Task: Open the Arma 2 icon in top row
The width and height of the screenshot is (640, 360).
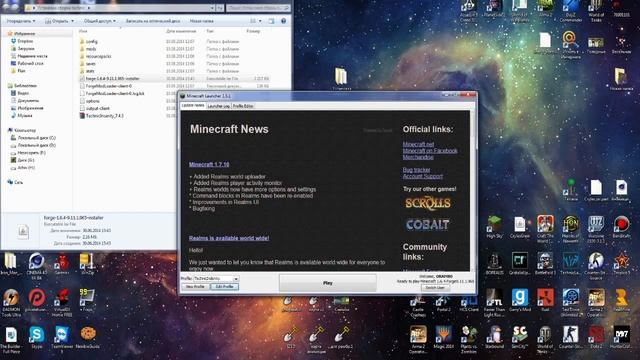Action: 545,8
